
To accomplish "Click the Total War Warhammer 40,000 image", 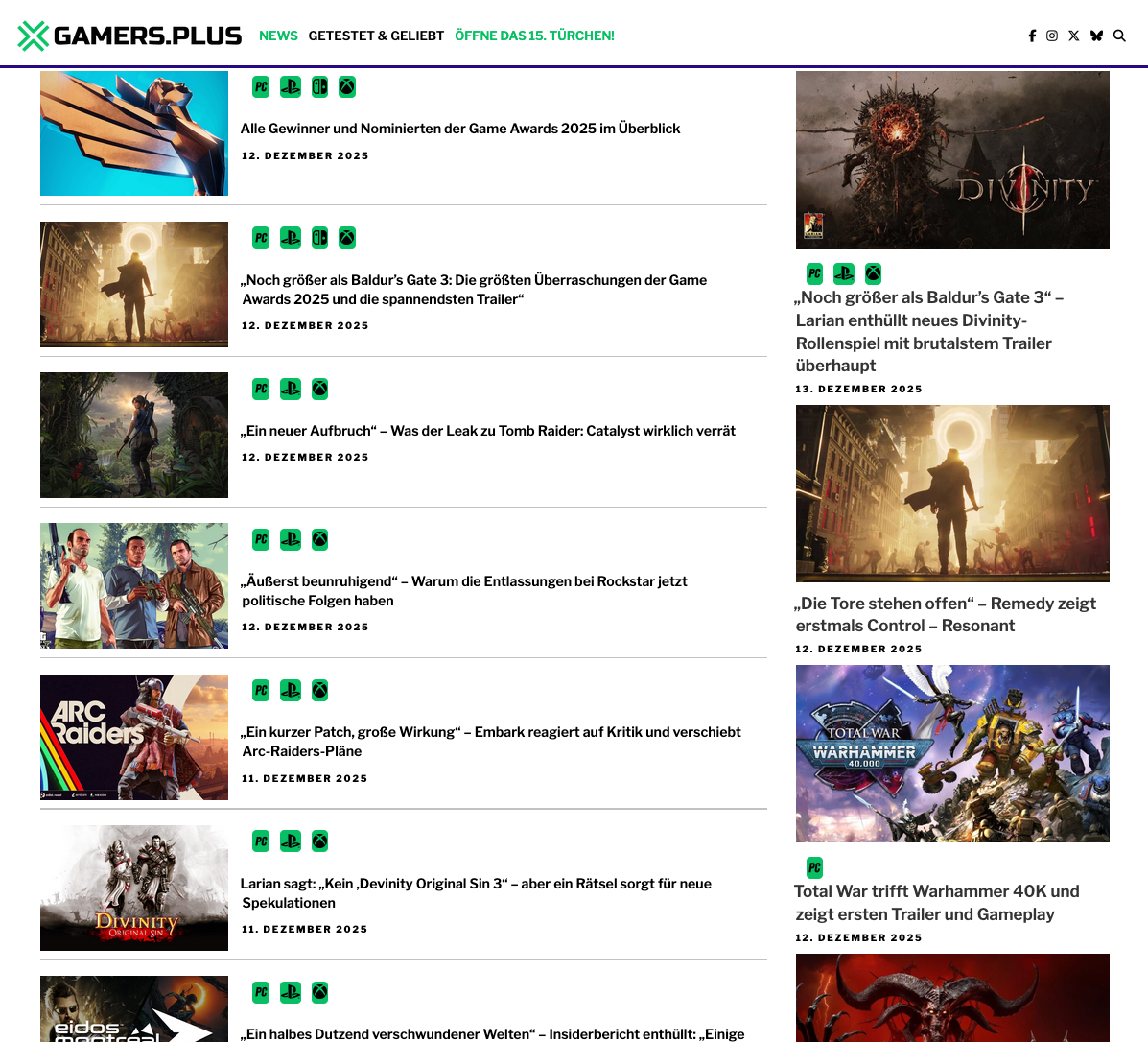I will coord(952,753).
